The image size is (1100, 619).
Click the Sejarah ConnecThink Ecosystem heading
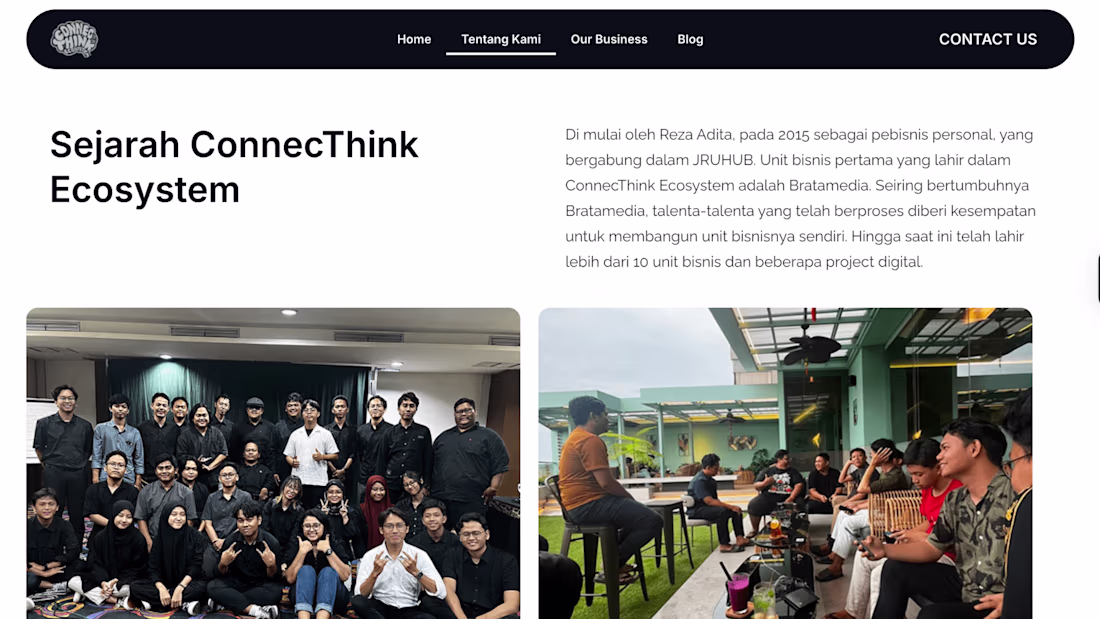(x=234, y=167)
